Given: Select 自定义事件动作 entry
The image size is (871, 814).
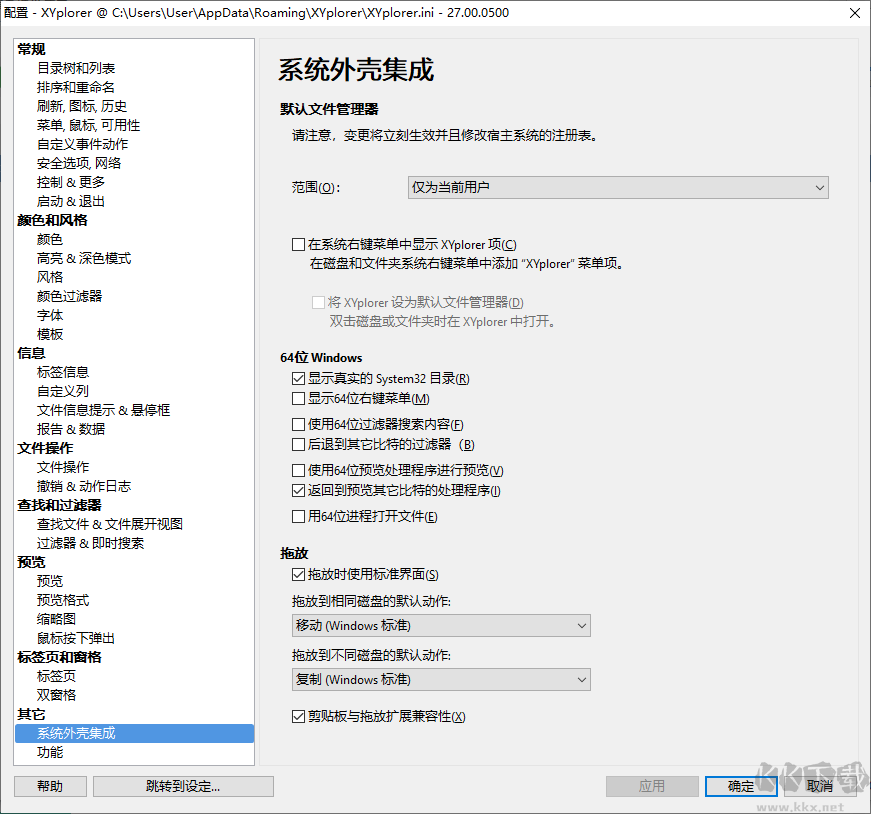Looking at the screenshot, I should (x=82, y=144).
